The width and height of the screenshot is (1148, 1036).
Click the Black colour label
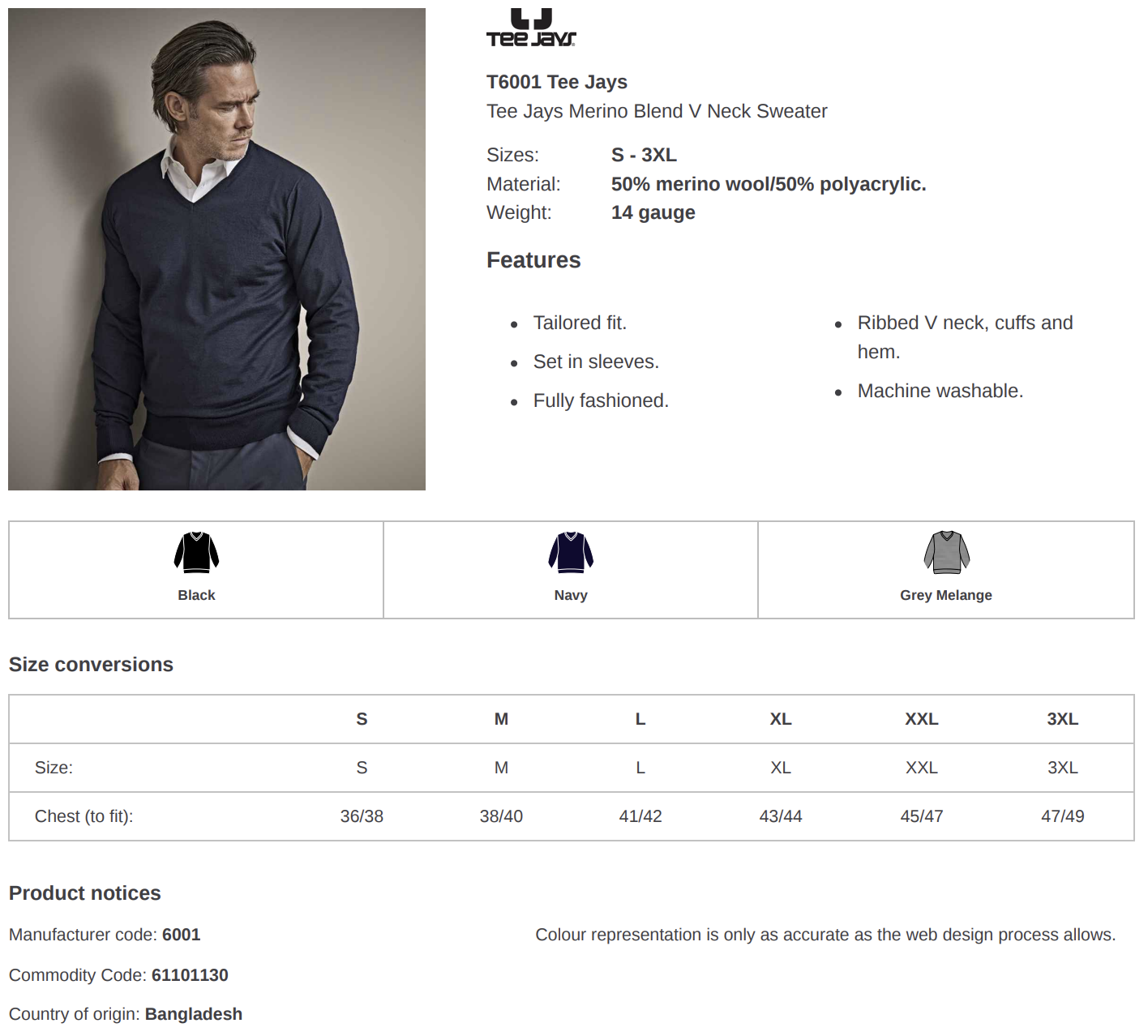[196, 595]
